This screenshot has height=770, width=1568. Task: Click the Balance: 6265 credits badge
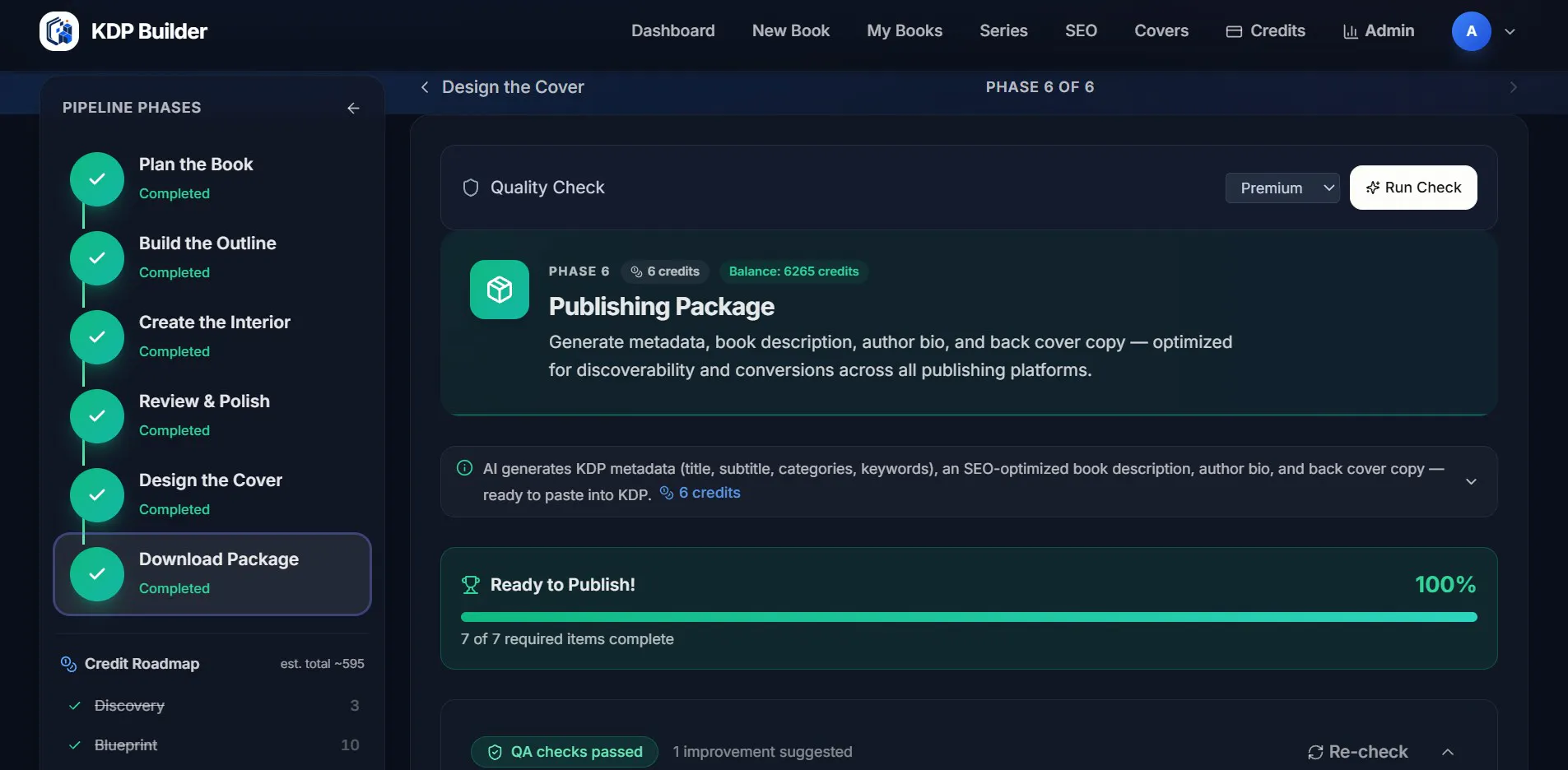point(793,271)
